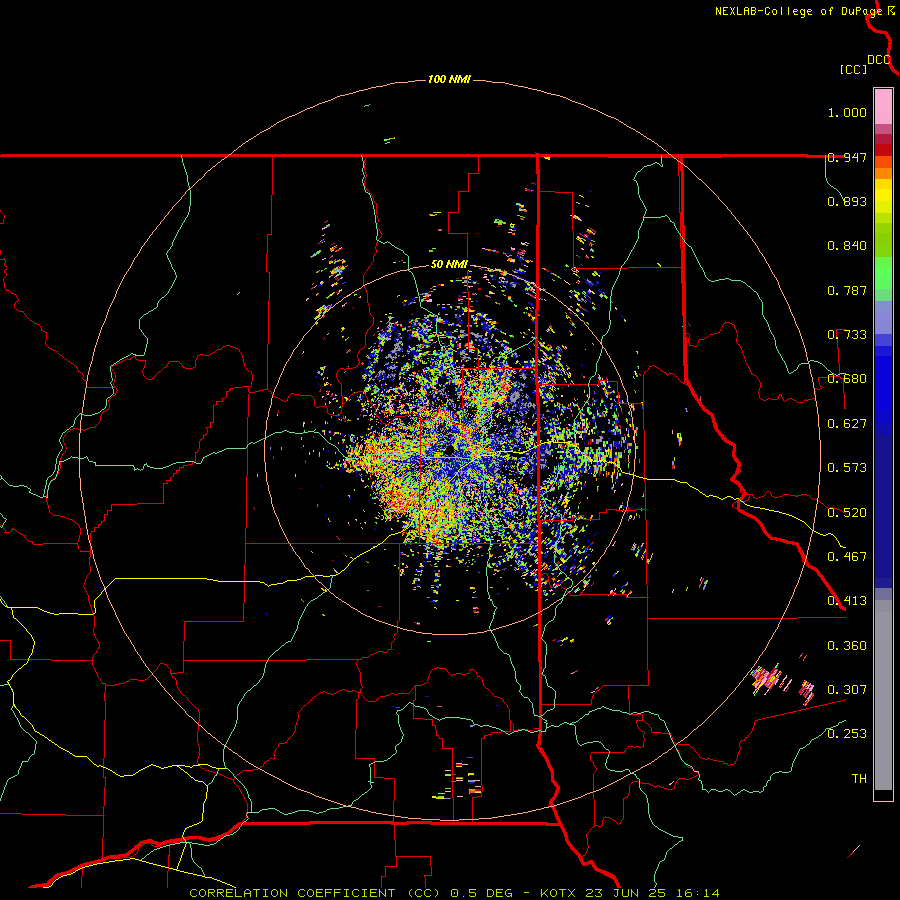Select the 0.307 scale label
This screenshot has width=900, height=900.
847,690
